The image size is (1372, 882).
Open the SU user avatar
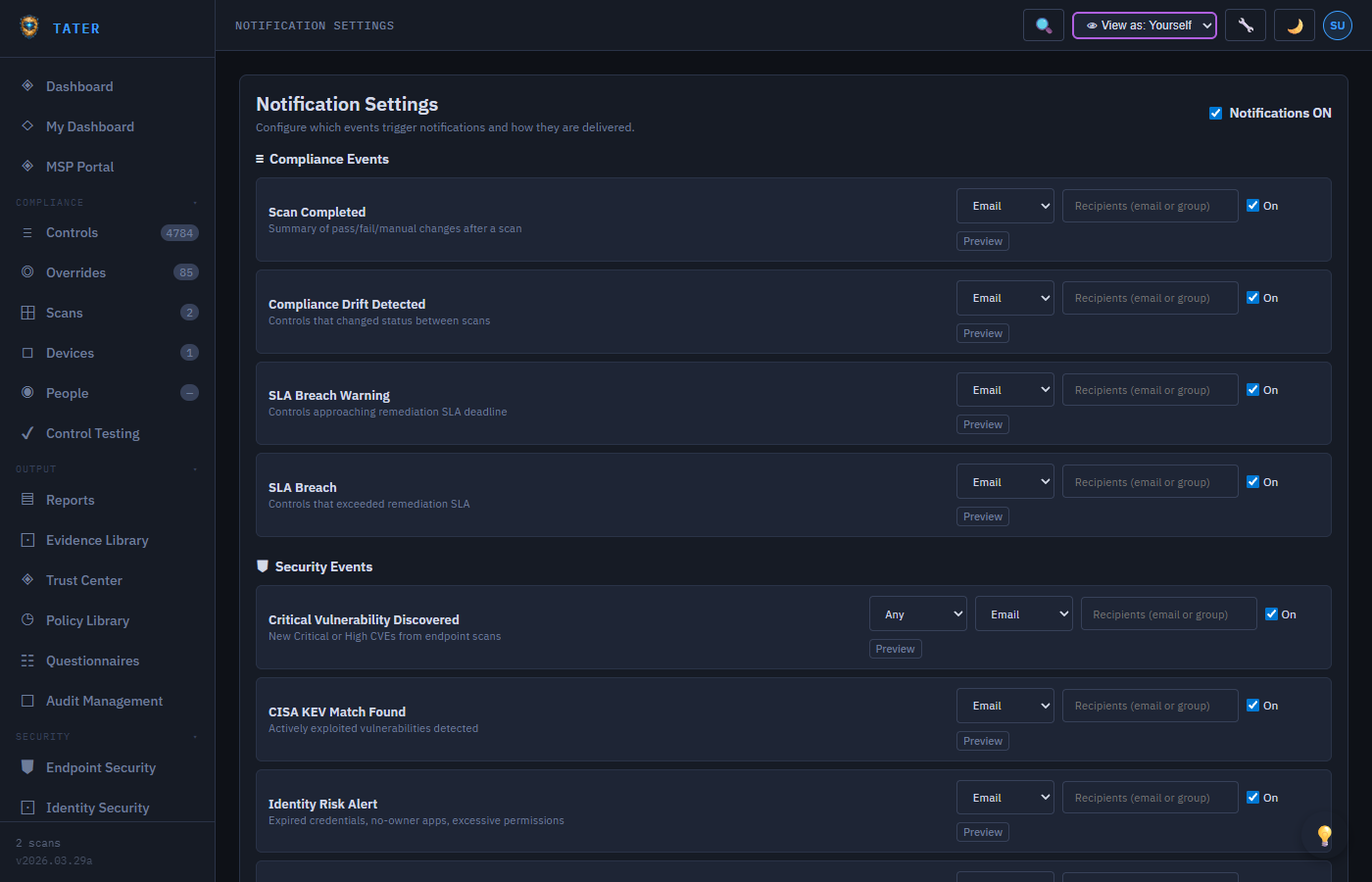click(1338, 25)
